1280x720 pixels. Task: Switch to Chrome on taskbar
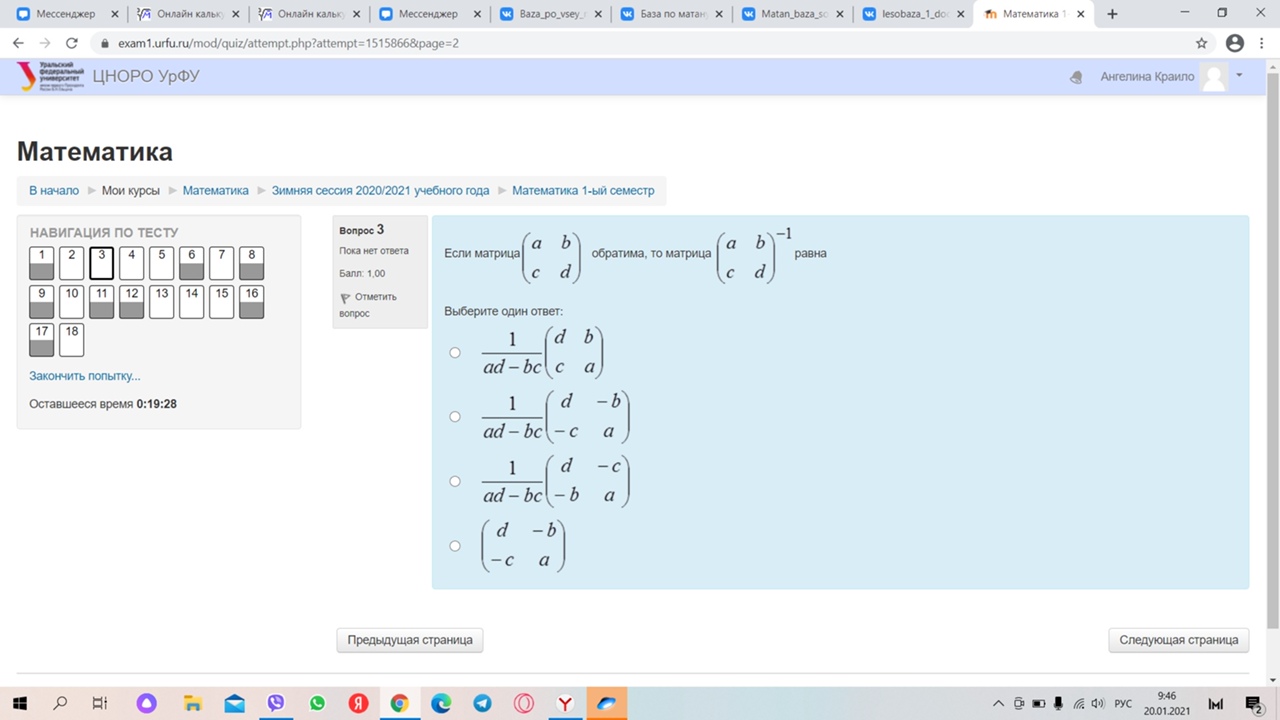(399, 703)
